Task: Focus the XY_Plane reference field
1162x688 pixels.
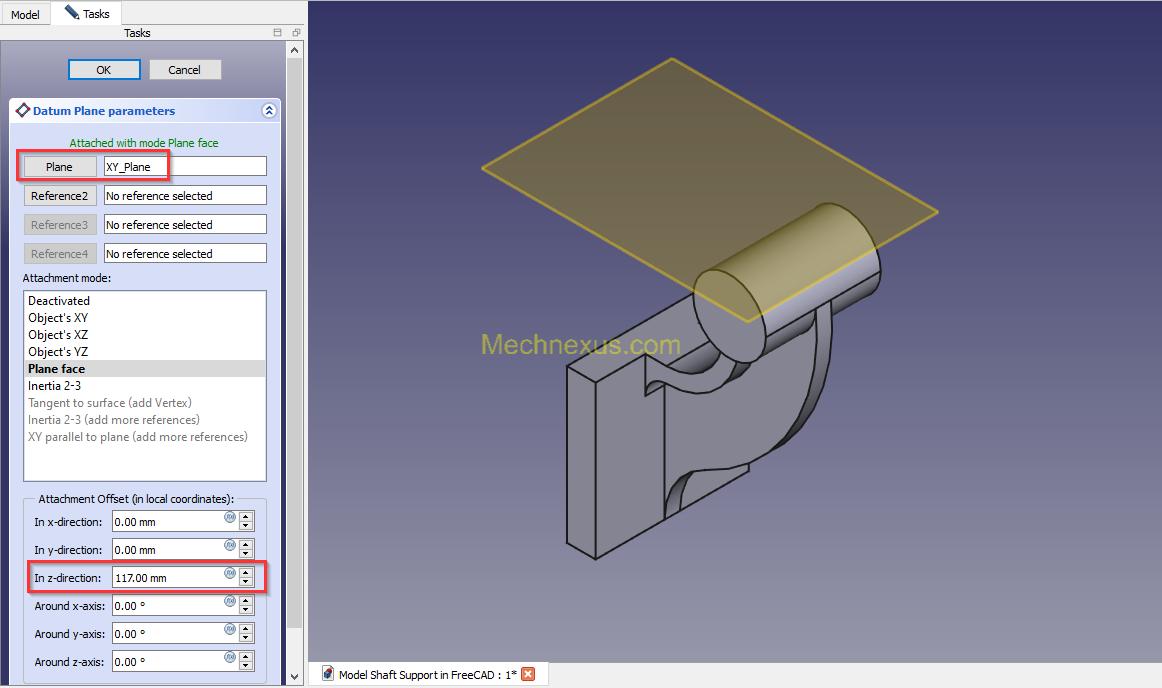Action: coord(185,167)
